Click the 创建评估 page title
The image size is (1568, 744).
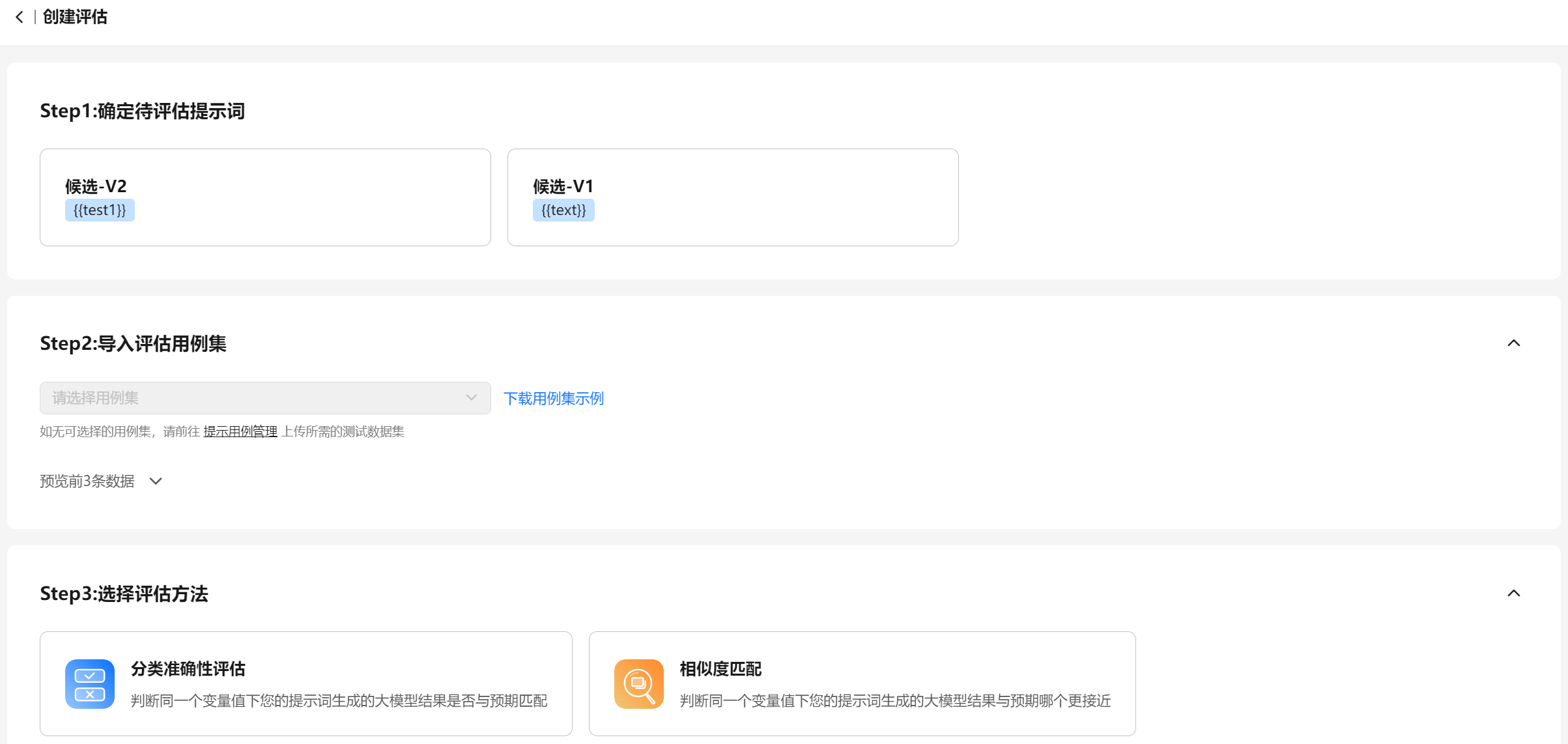point(75,17)
